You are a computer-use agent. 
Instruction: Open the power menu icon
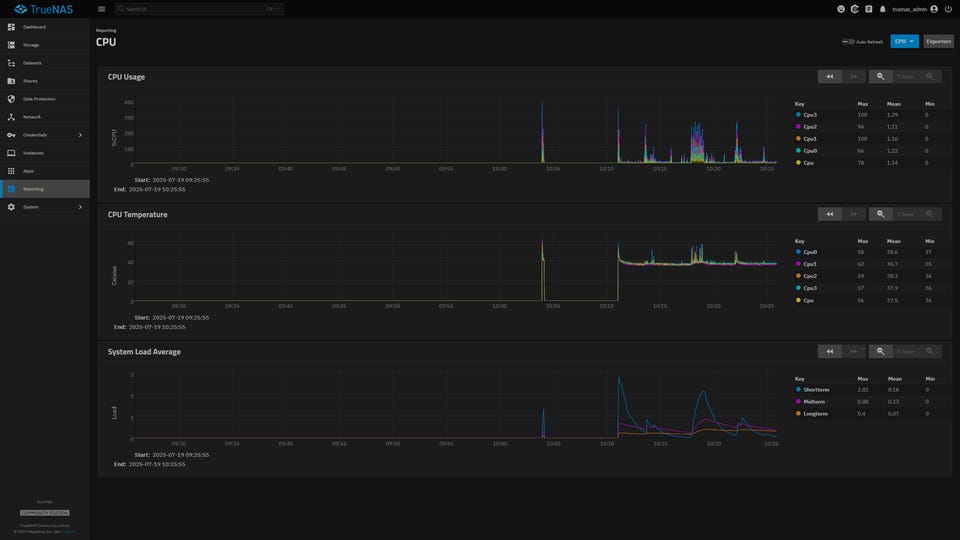click(x=948, y=9)
